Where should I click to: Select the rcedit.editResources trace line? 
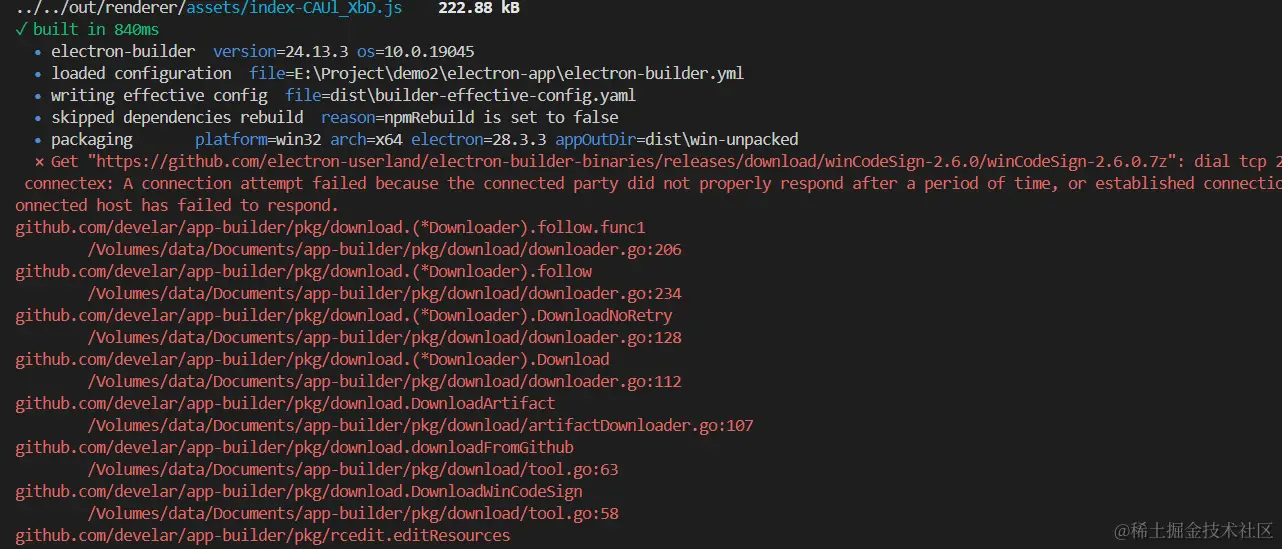pyautogui.click(x=262, y=535)
